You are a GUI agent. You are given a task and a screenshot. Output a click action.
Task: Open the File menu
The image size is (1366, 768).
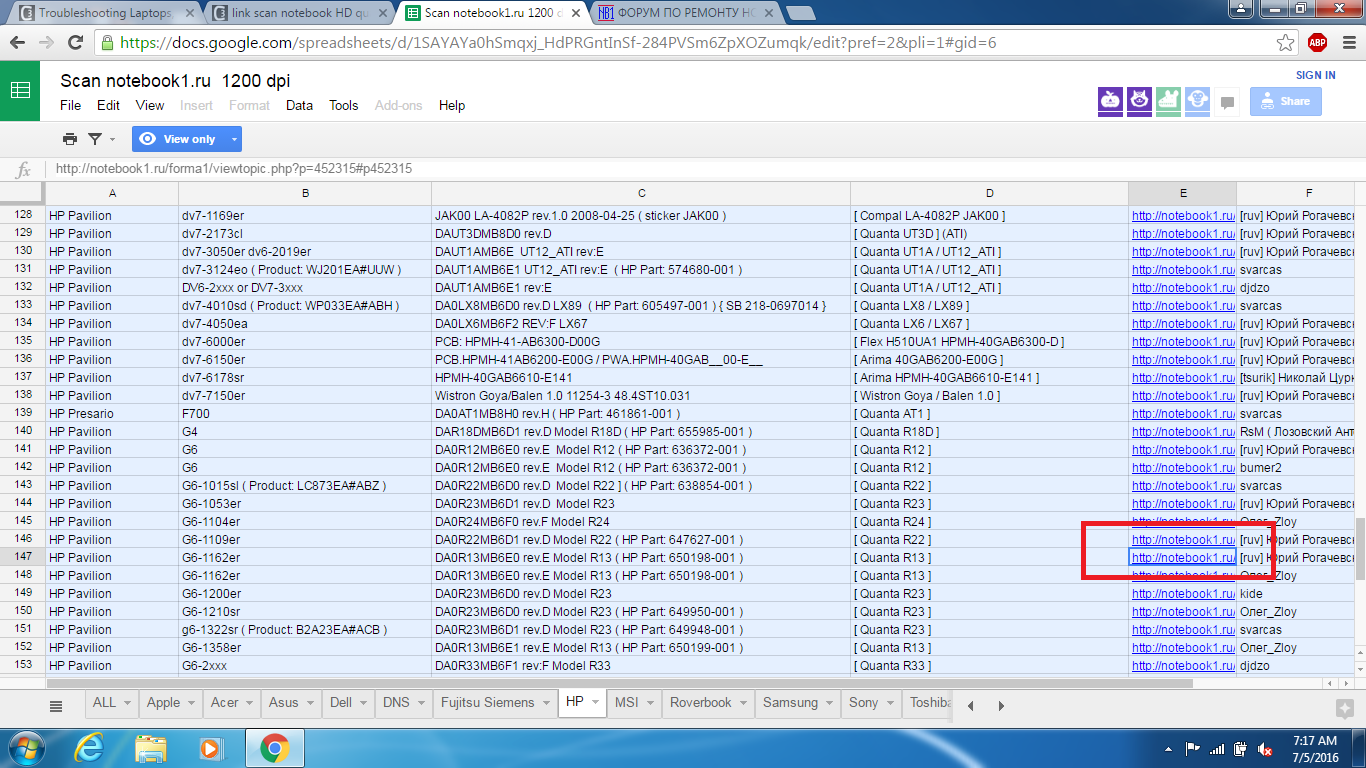[x=71, y=105]
